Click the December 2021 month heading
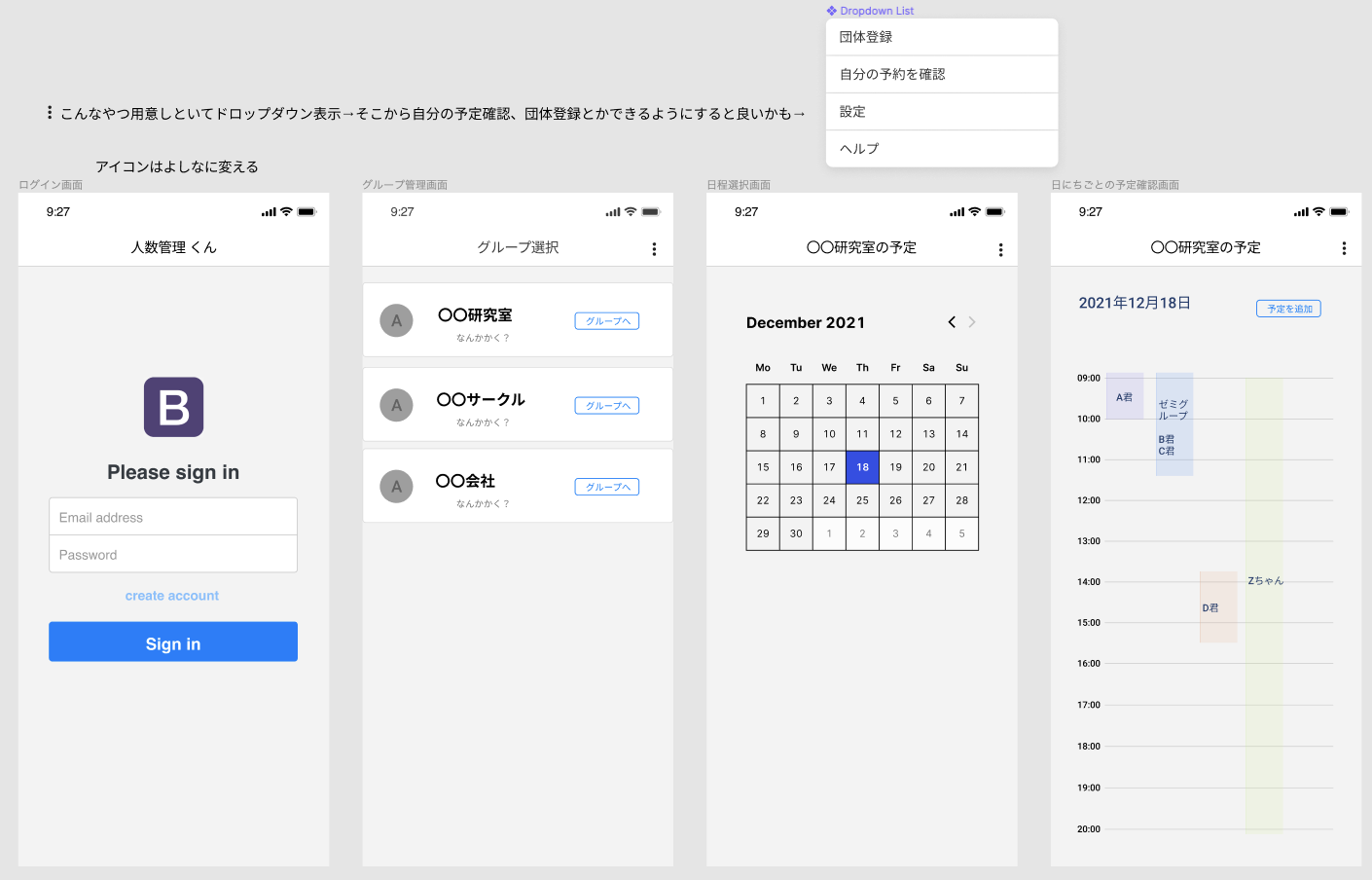This screenshot has width=1372, height=880. tap(806, 322)
